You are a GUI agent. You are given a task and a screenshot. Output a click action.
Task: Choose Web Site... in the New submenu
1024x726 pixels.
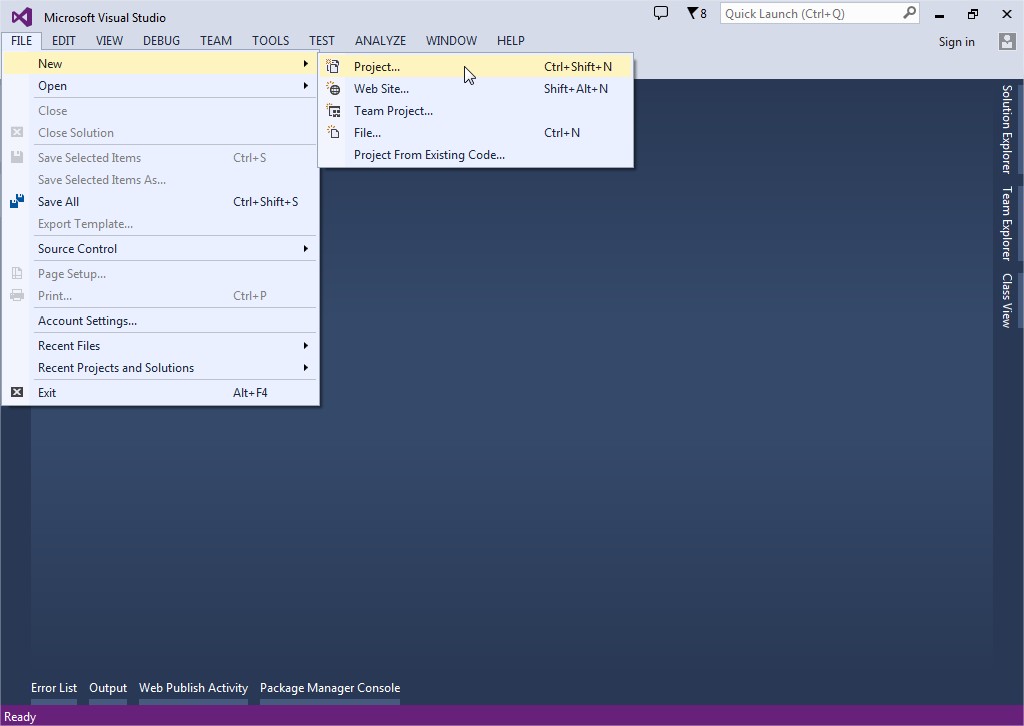click(x=475, y=89)
